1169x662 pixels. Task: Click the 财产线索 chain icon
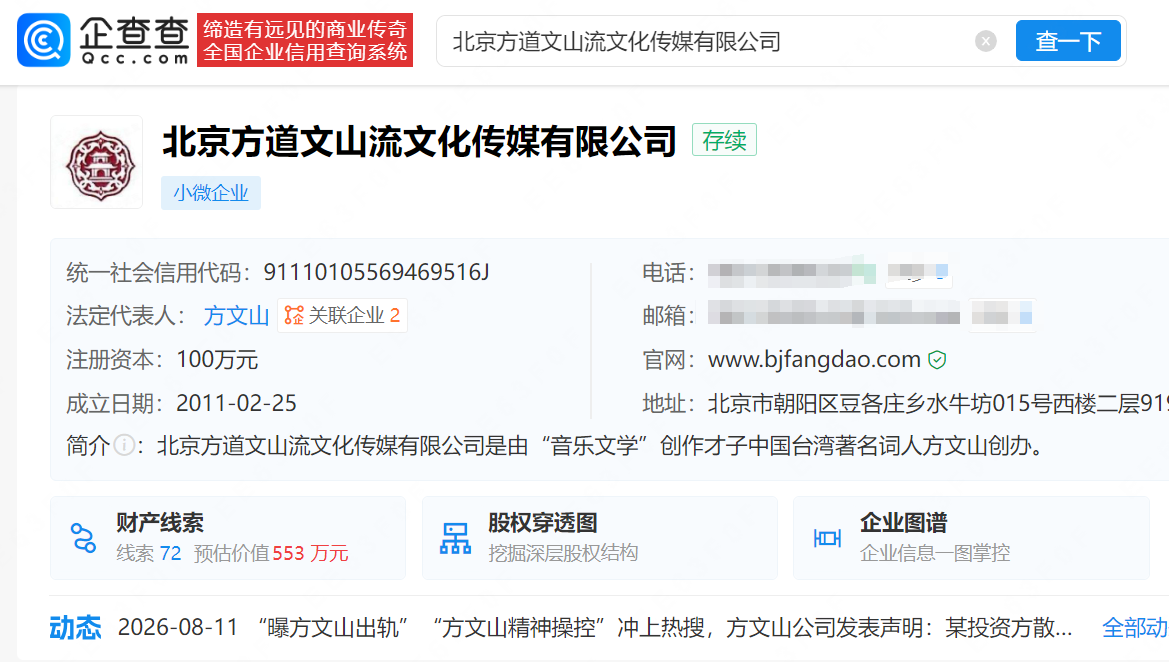(x=83, y=538)
